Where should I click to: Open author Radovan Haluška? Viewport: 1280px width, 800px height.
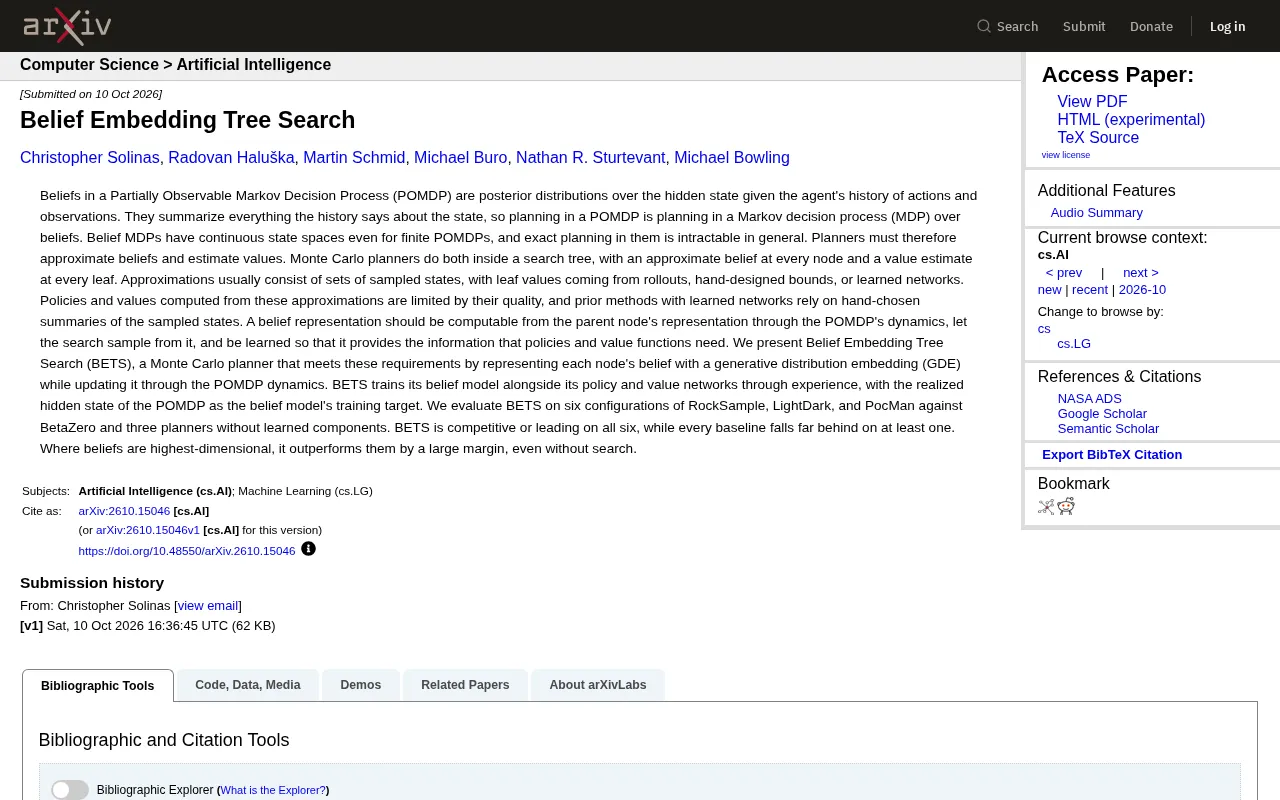point(231,158)
